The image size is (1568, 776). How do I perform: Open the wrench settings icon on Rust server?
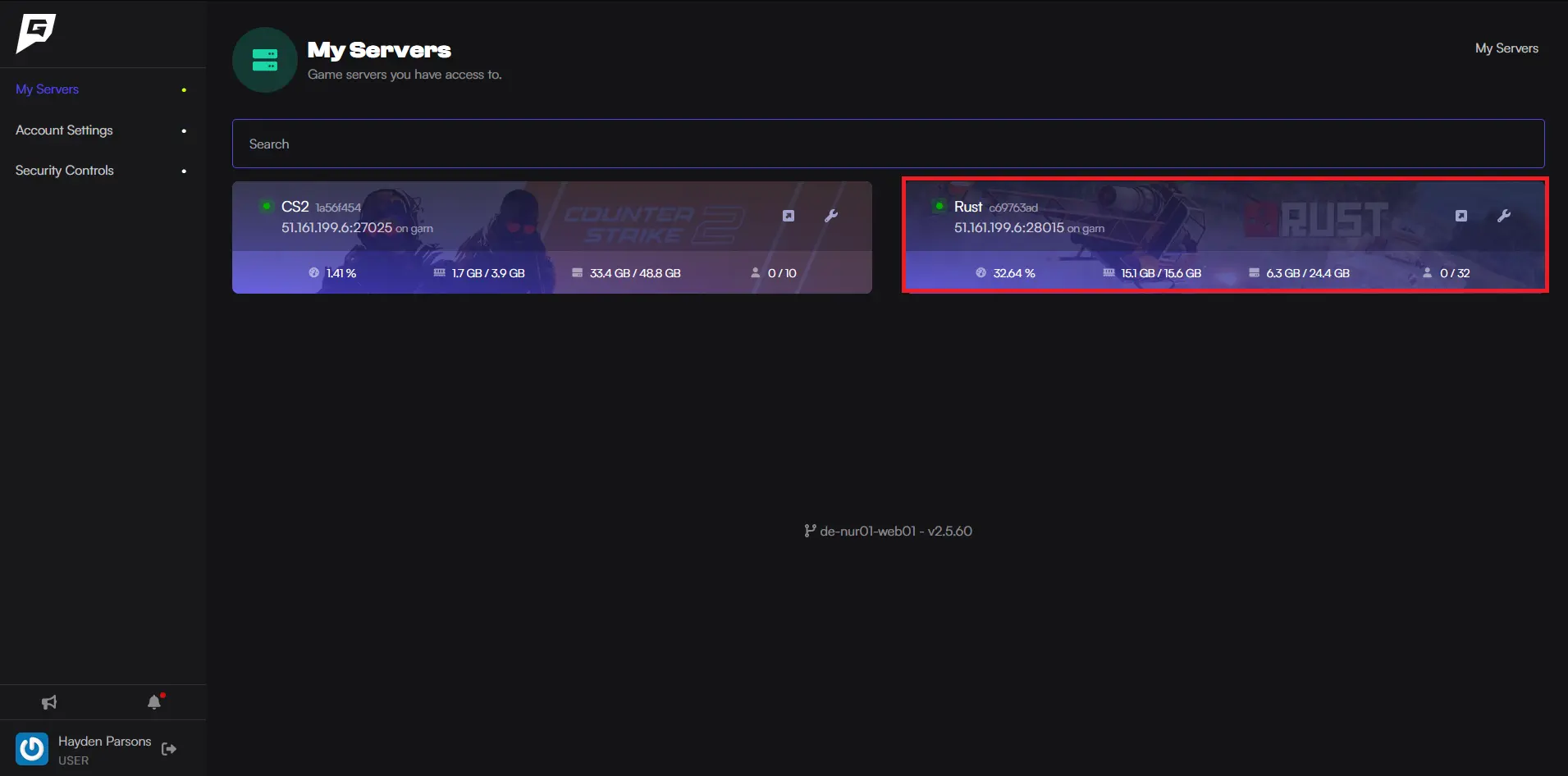[1505, 216]
